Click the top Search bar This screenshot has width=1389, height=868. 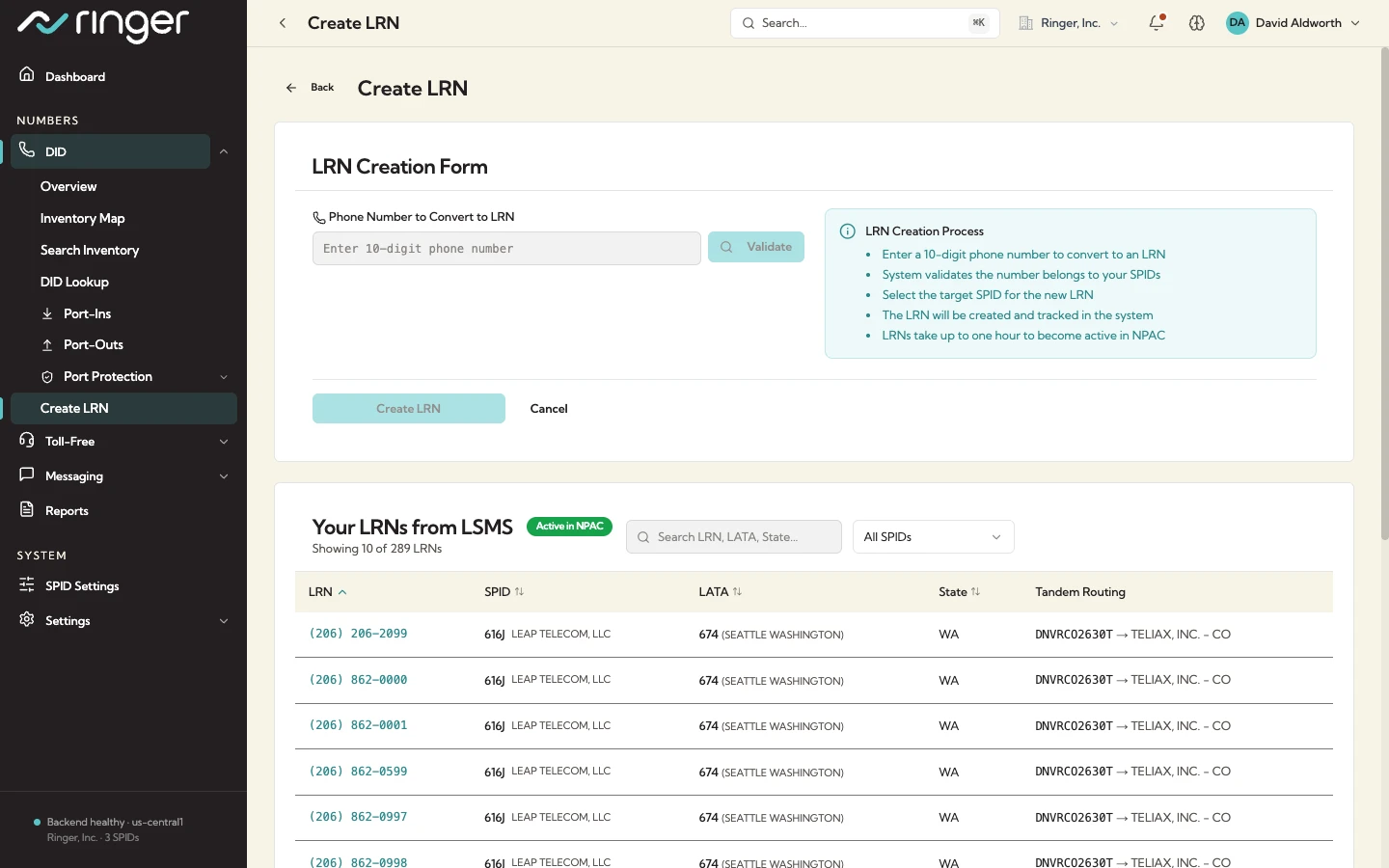coord(865,23)
